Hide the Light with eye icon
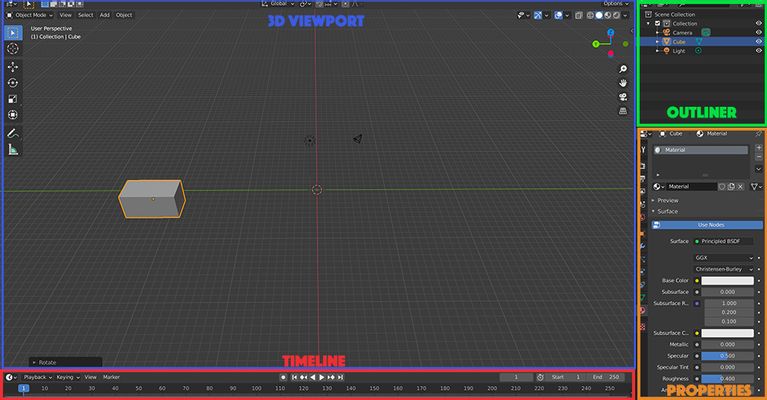Screen dimensions: 767x400 pos(759,51)
